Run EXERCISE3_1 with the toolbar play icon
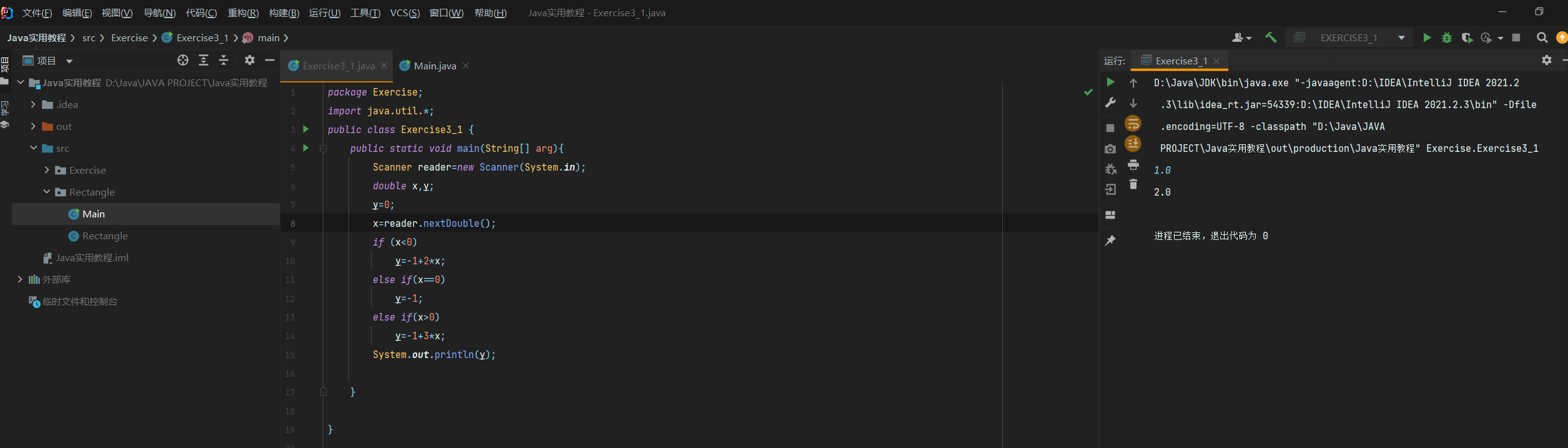This screenshot has height=448, width=1568. click(x=1427, y=37)
